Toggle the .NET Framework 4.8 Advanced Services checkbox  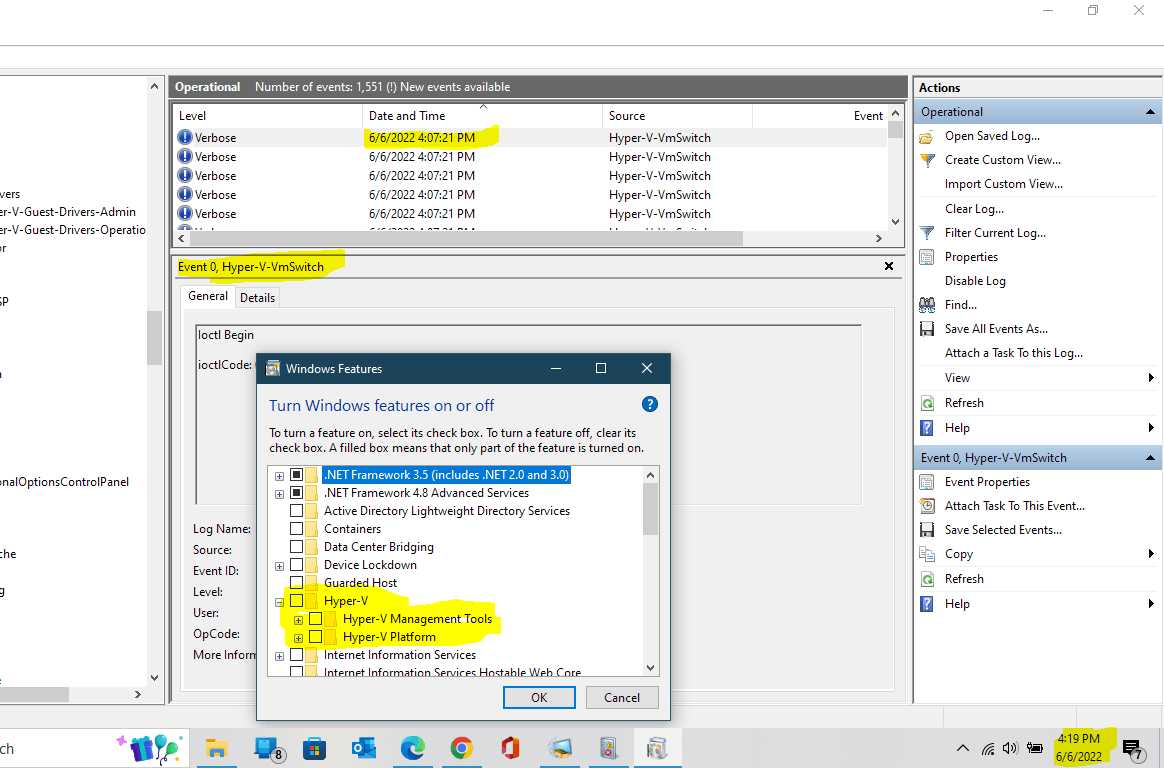click(296, 493)
